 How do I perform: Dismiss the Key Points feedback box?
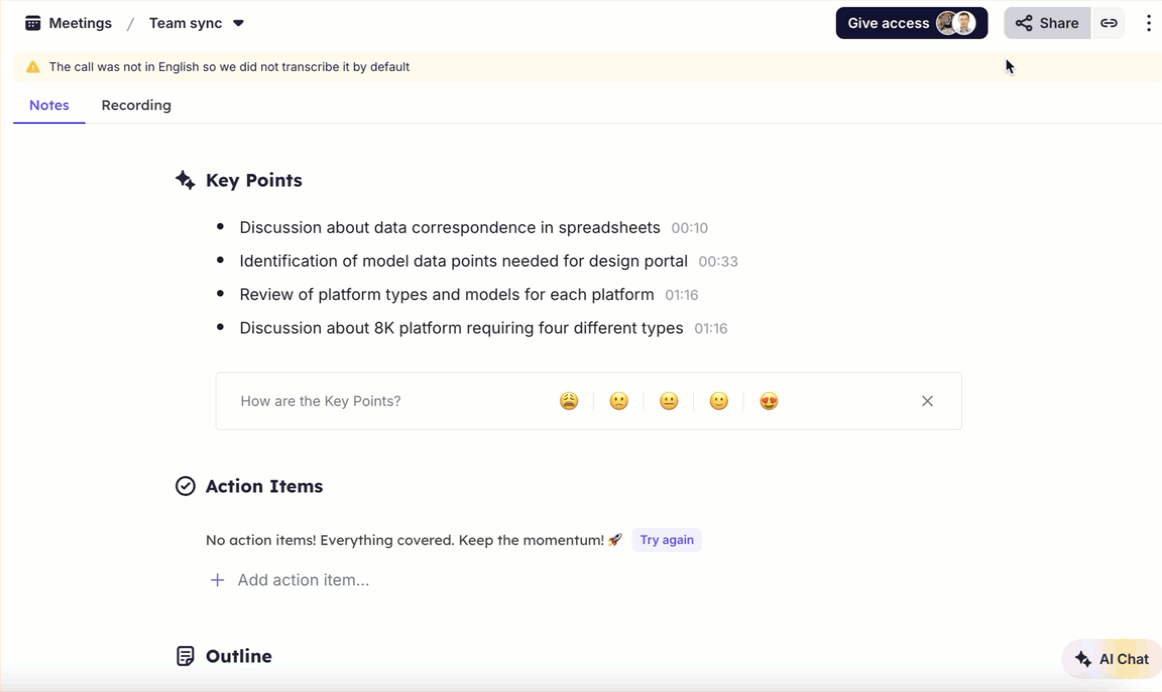coord(927,401)
